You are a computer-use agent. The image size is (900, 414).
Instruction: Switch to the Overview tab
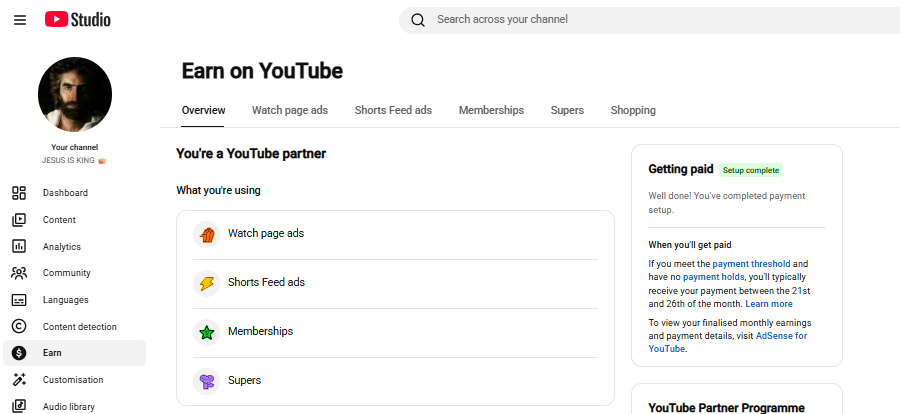tap(203, 110)
